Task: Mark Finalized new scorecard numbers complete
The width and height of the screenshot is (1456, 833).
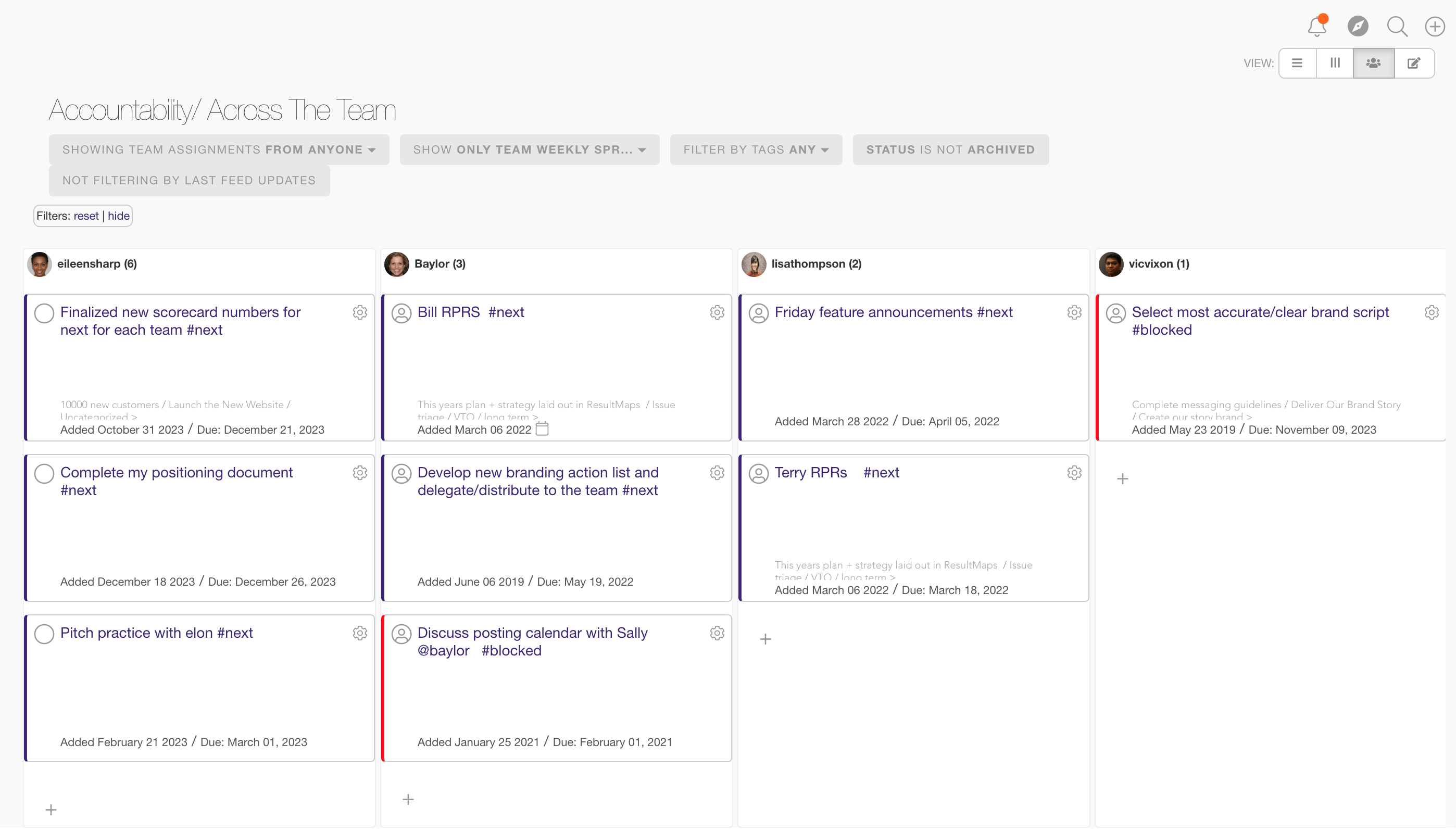Action: [x=44, y=313]
